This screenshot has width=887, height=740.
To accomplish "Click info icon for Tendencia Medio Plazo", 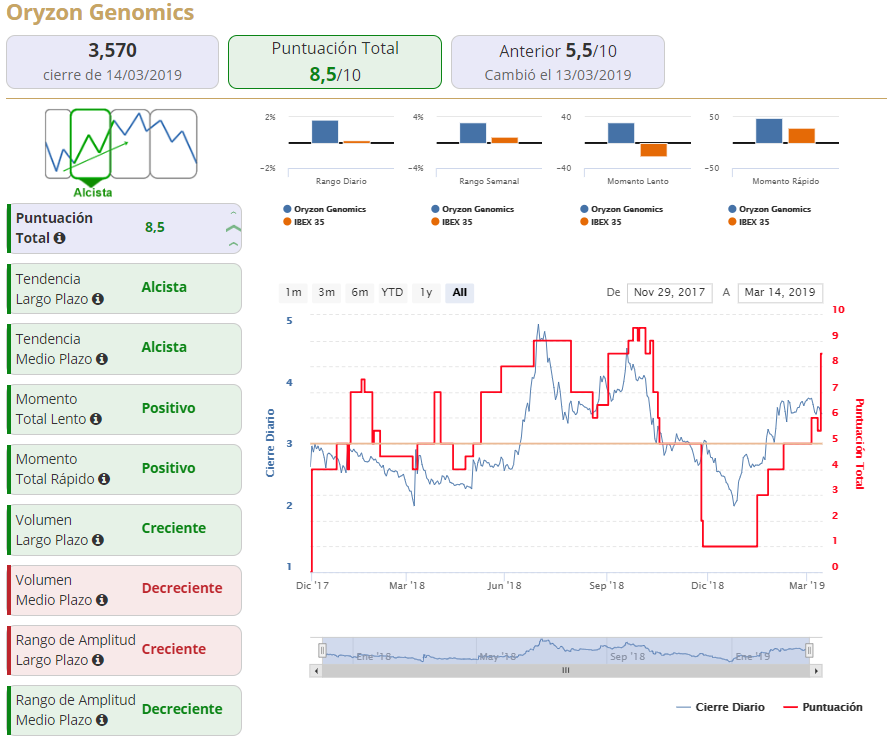I will [x=102, y=359].
